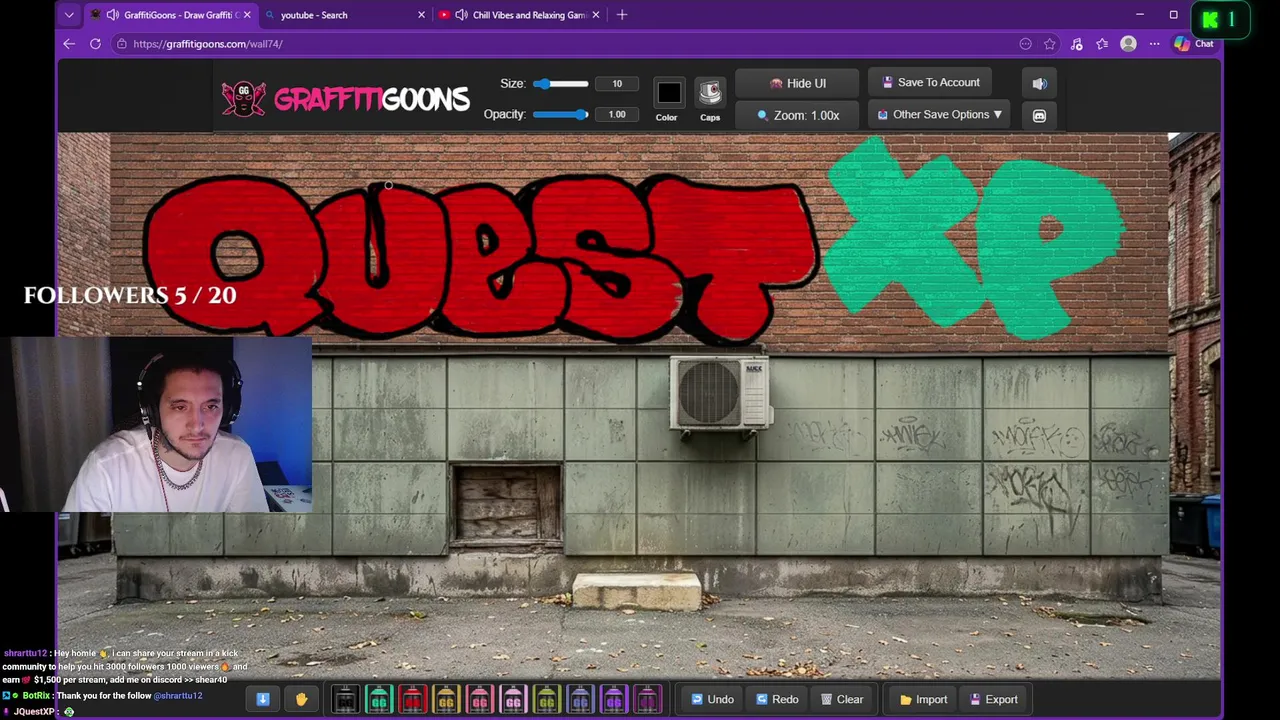Import an image file
1280x720 pixels.
[x=923, y=699]
